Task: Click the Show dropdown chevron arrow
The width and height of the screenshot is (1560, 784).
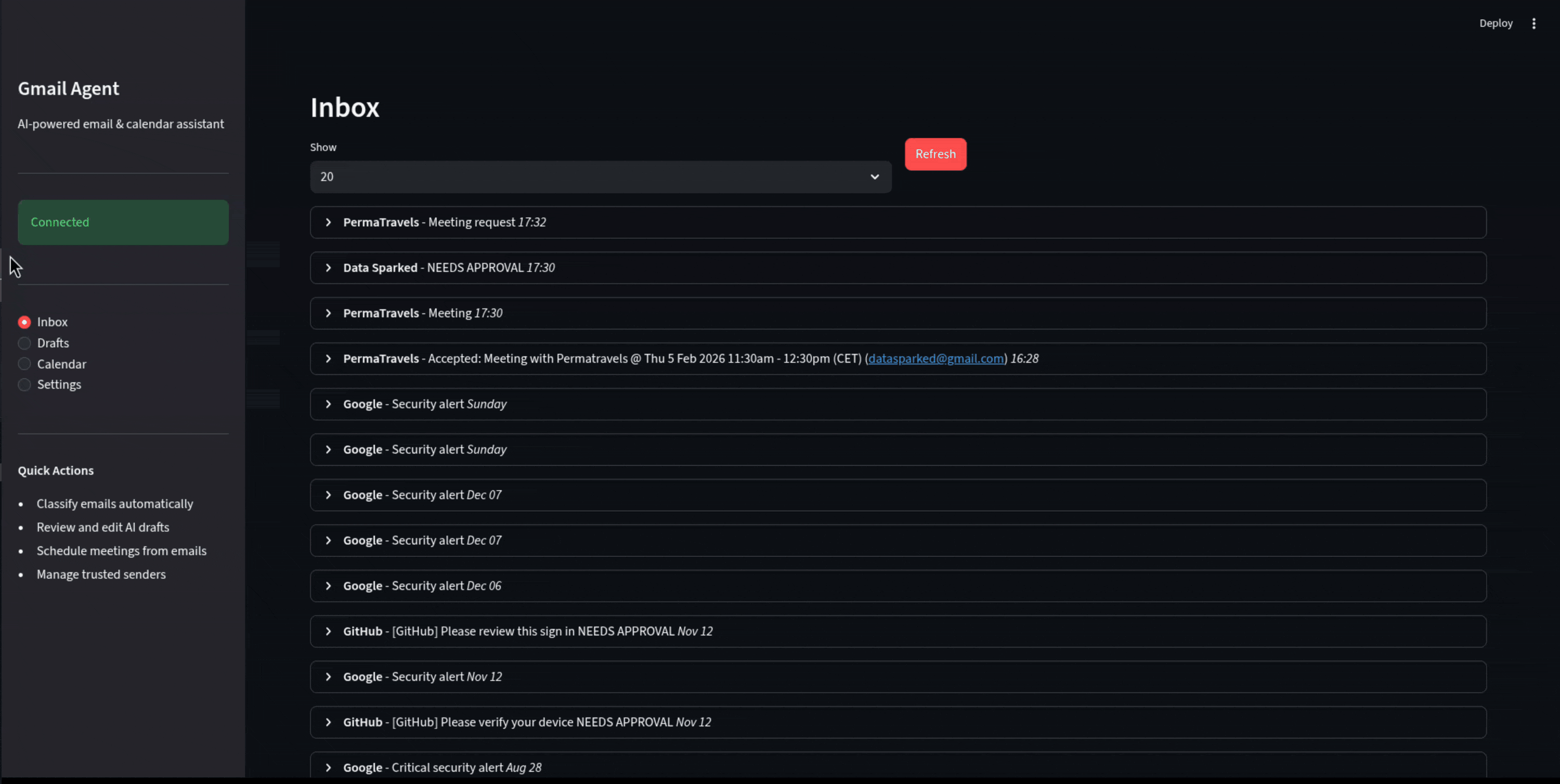Action: 874,177
